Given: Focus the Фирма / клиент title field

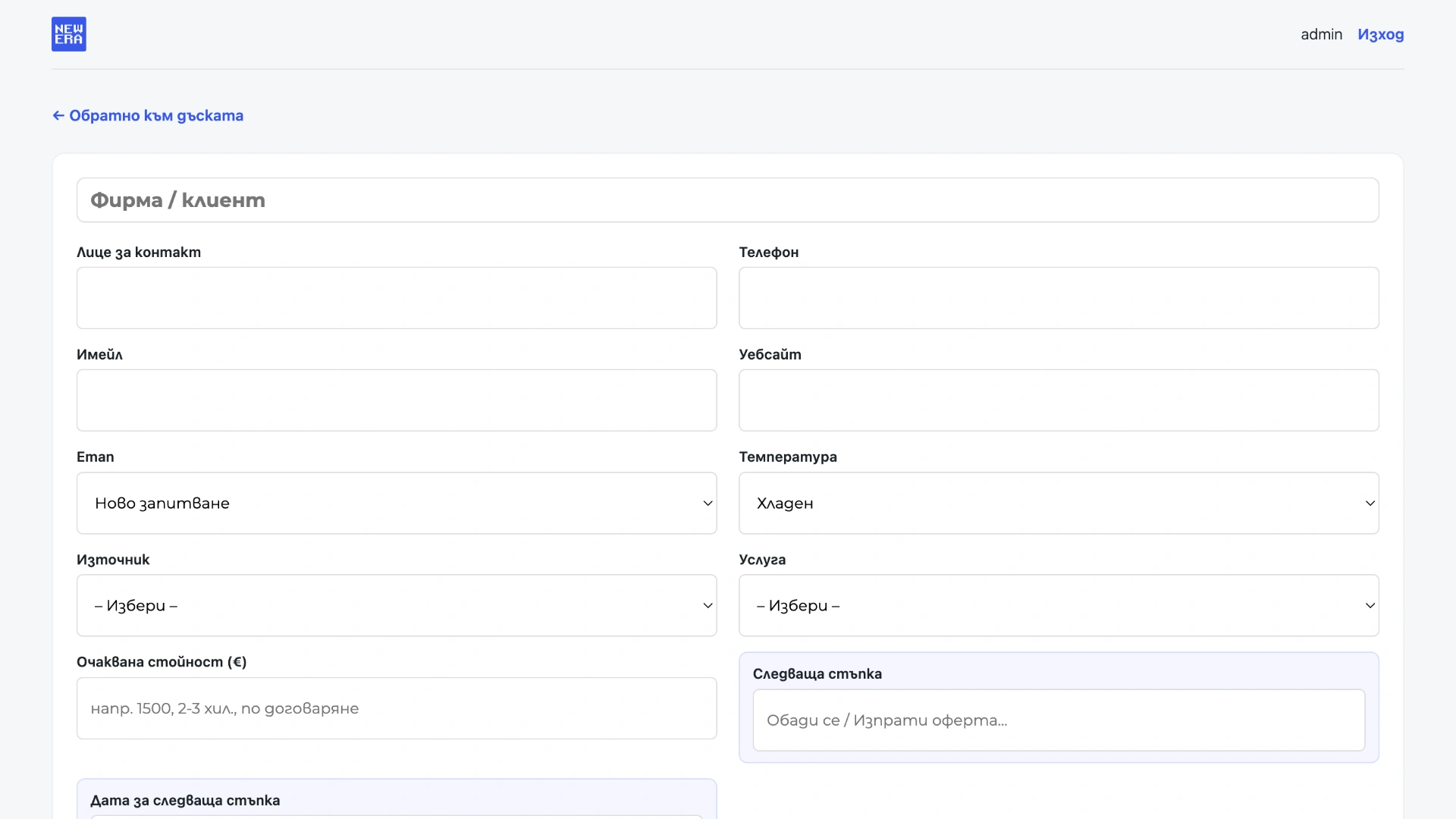Looking at the screenshot, I should point(728,200).
